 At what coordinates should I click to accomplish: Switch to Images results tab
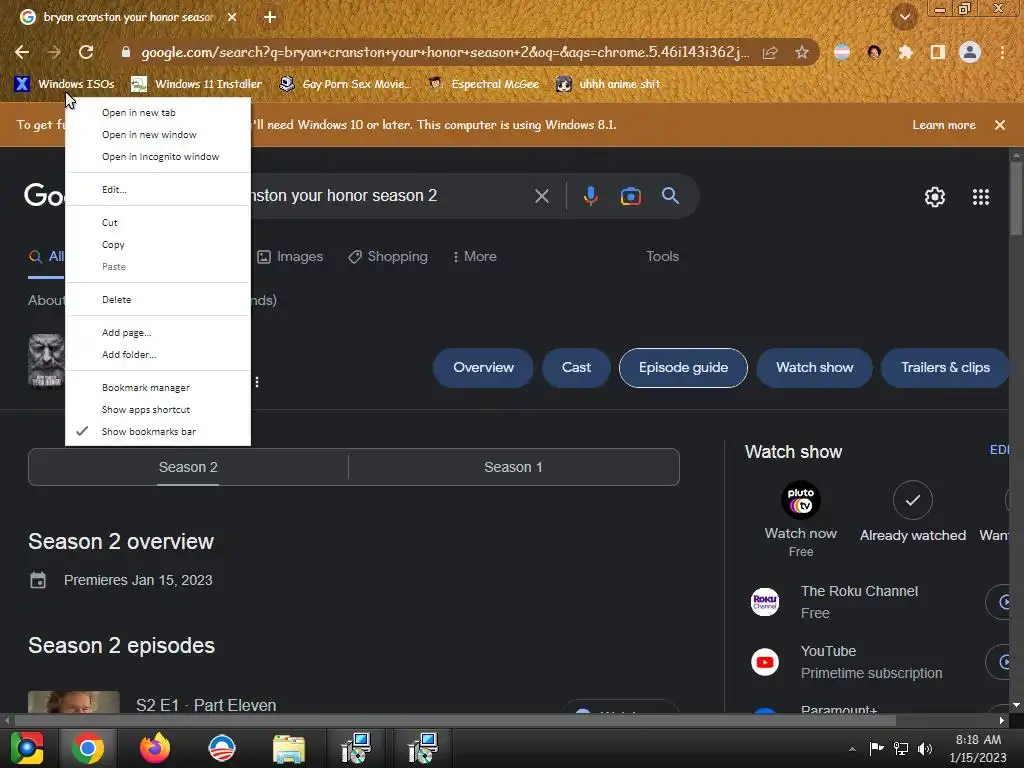tap(290, 257)
